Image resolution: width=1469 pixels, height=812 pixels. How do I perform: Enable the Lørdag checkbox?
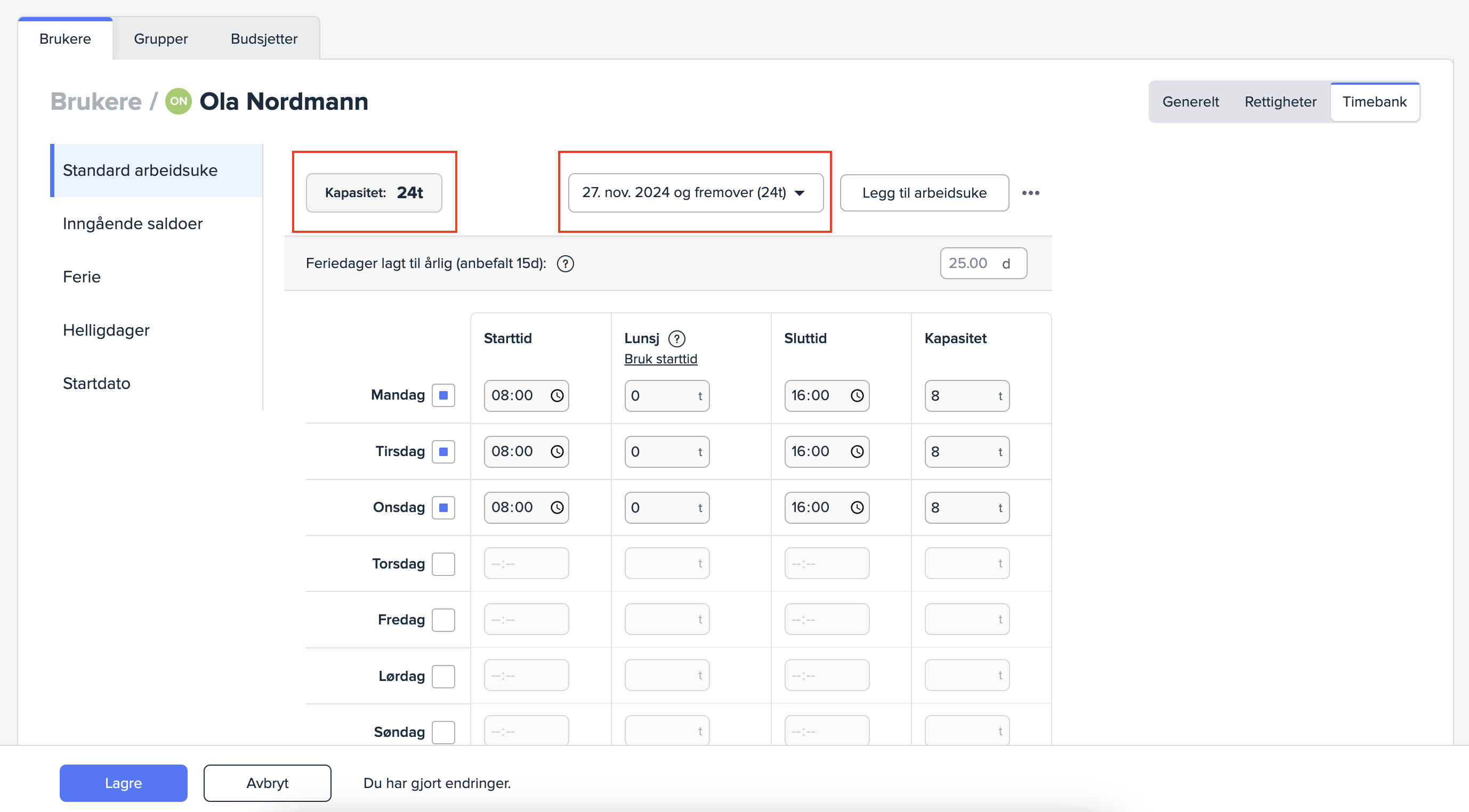pyautogui.click(x=443, y=676)
